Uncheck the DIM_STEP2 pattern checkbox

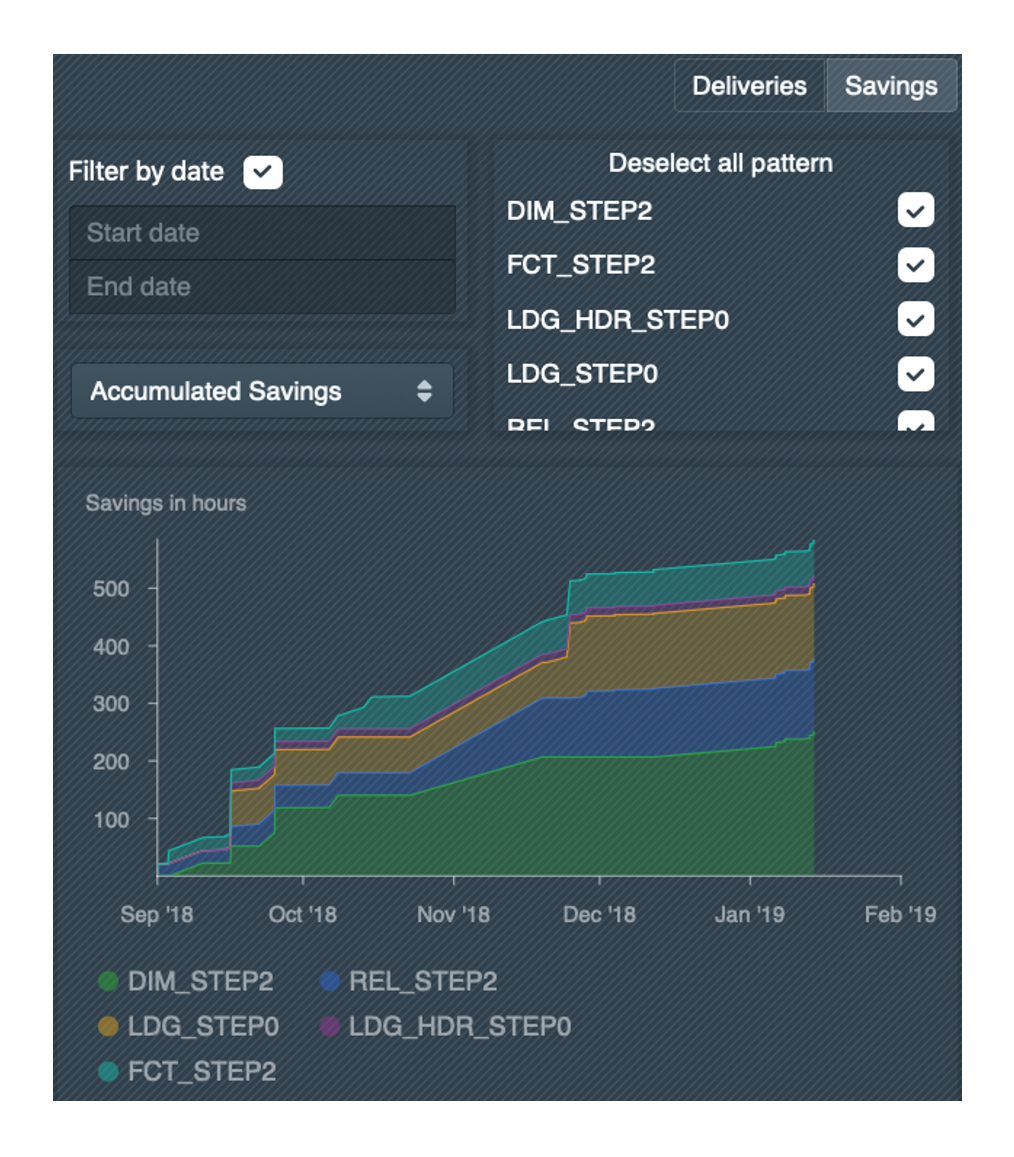(915, 211)
